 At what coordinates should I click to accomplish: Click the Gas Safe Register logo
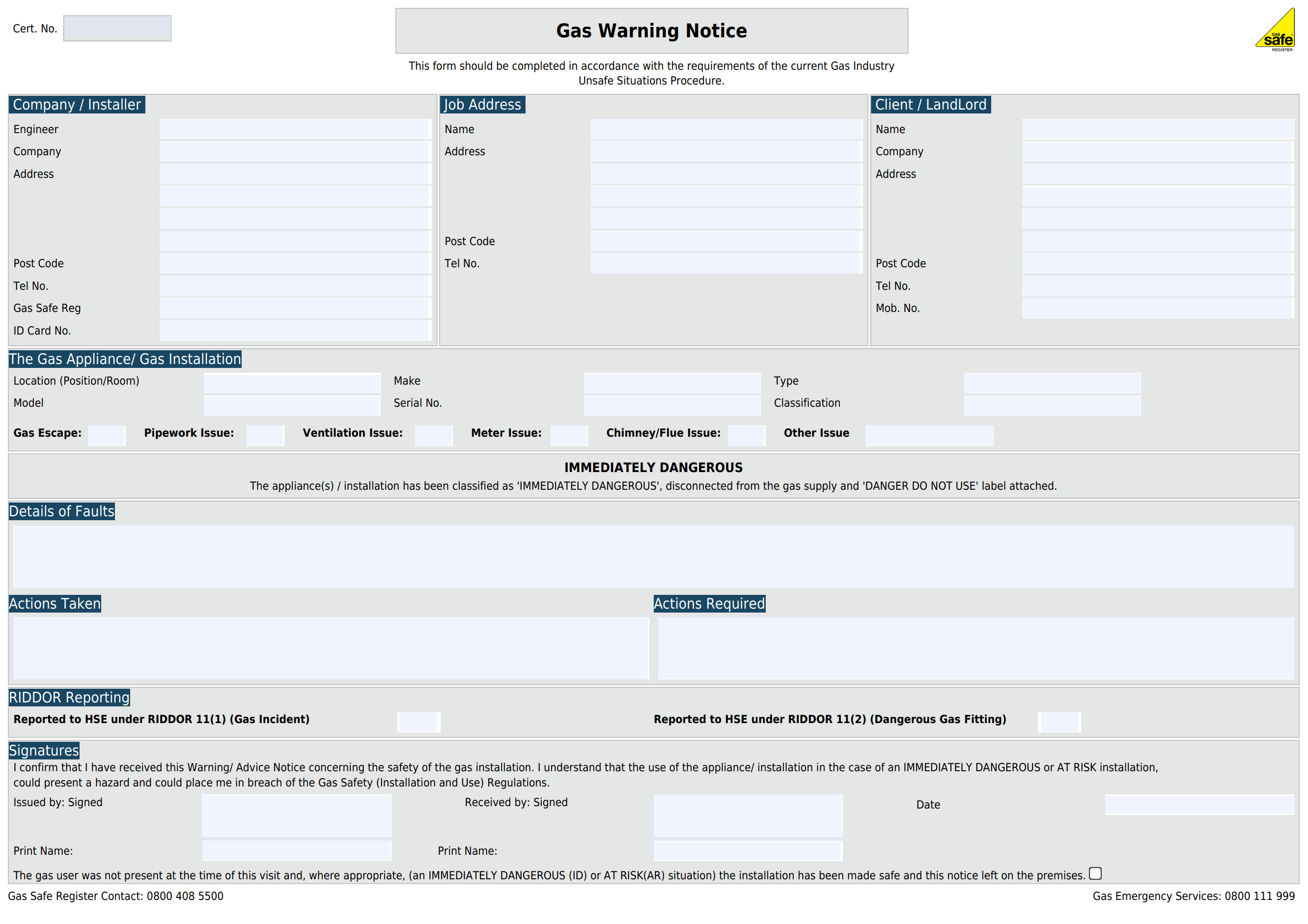click(1276, 31)
